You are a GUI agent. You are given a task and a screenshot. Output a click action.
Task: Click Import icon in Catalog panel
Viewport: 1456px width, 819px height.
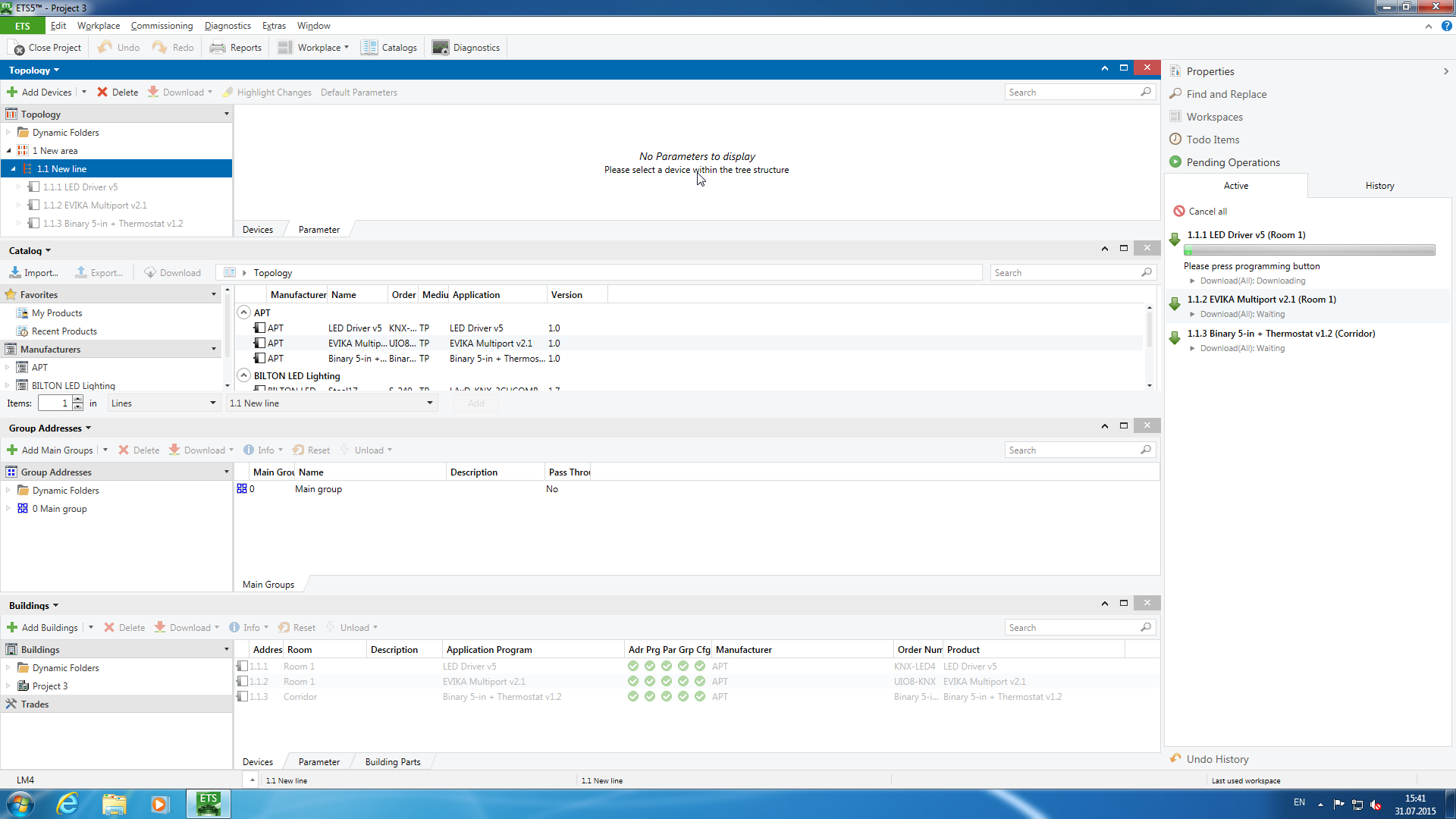coord(14,273)
